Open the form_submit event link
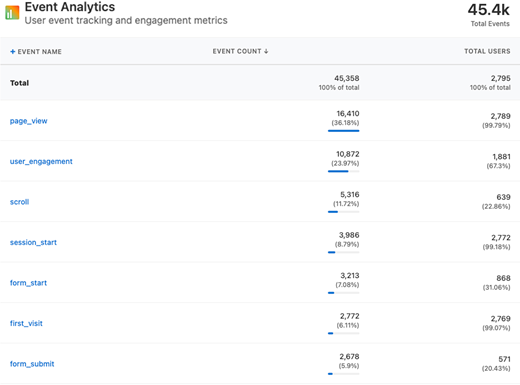 click(x=32, y=364)
